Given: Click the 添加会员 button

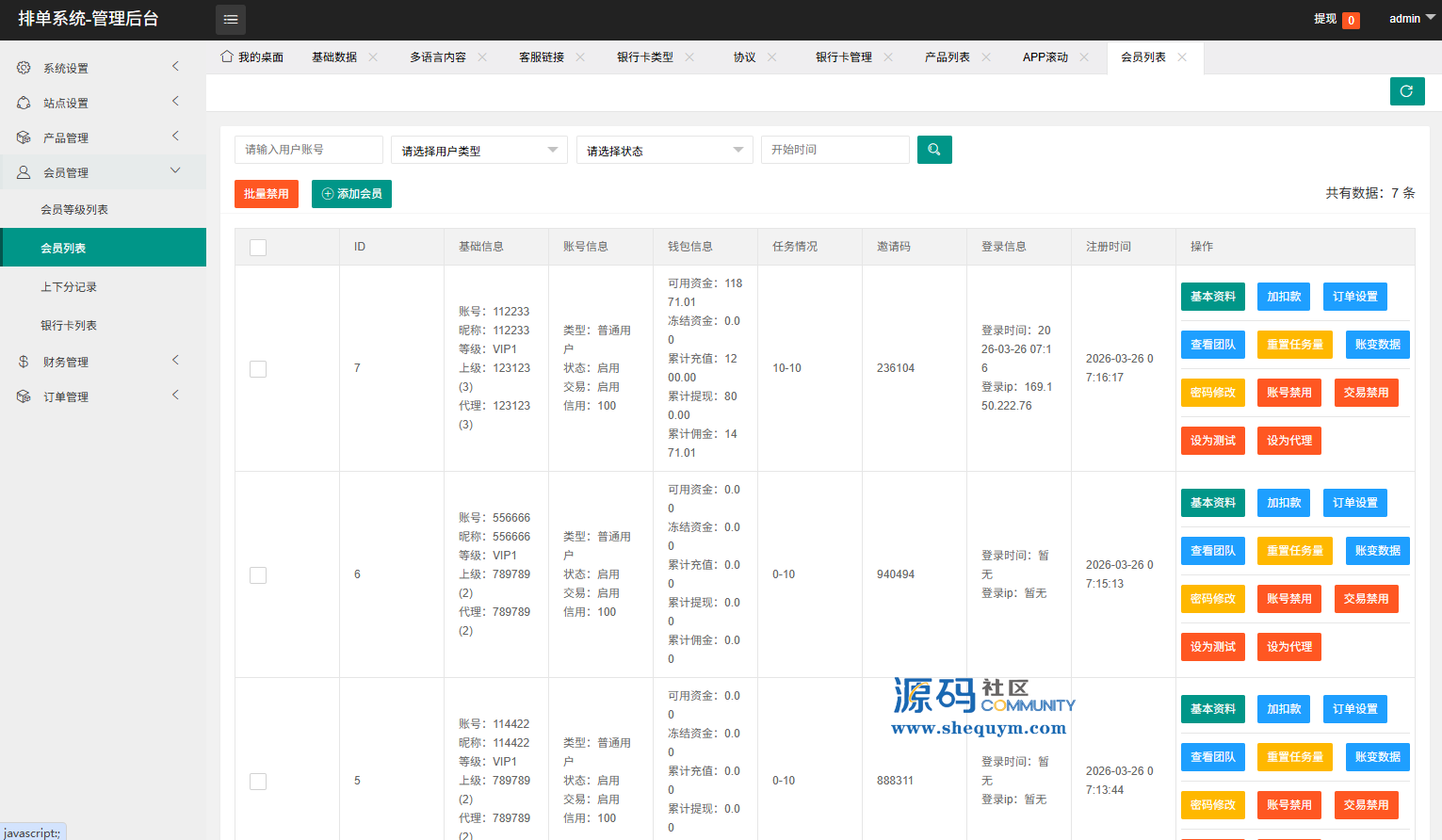Looking at the screenshot, I should (x=351, y=194).
